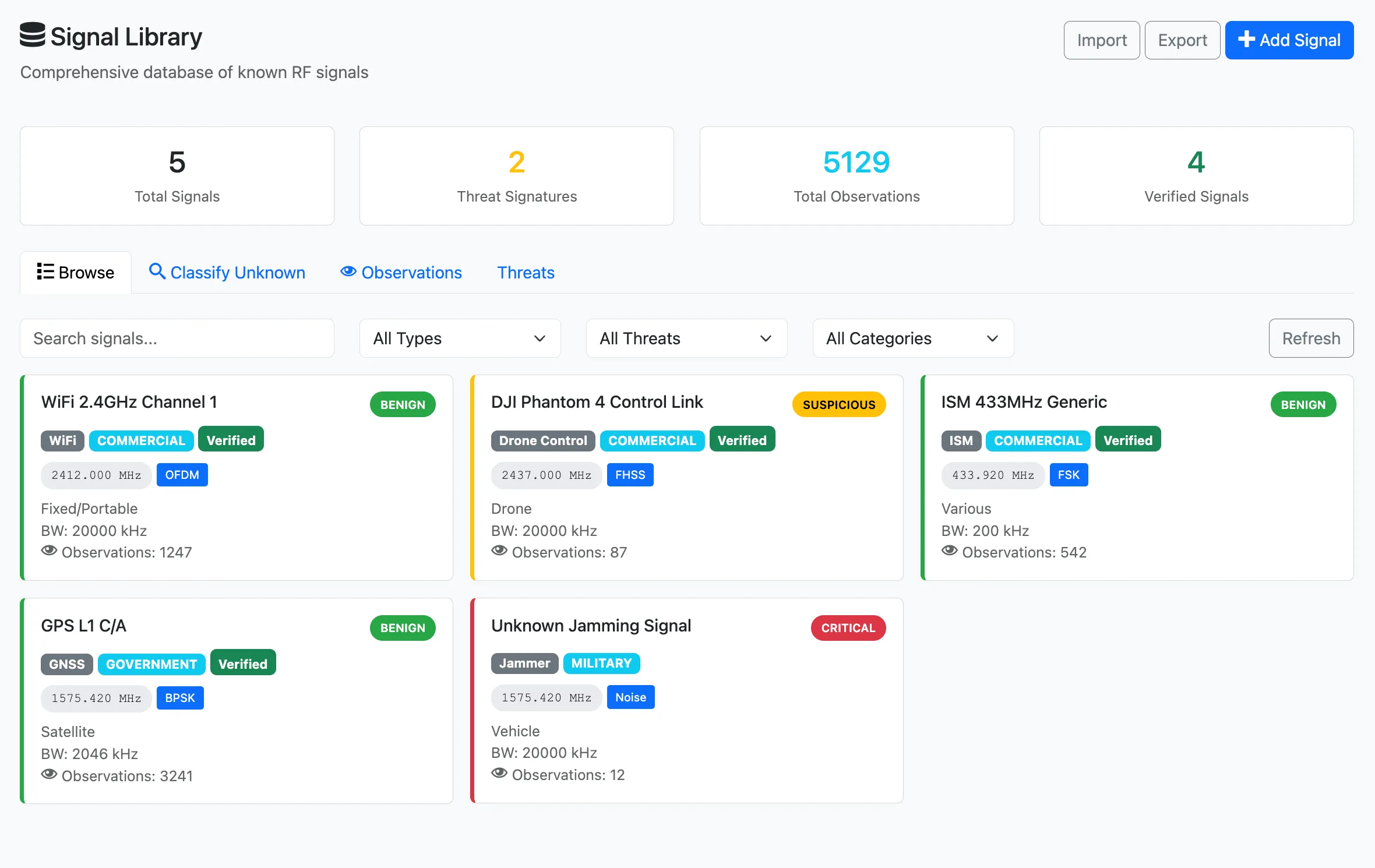Click eye icon next to Observations: 12
1375x868 pixels.
pyautogui.click(x=499, y=773)
